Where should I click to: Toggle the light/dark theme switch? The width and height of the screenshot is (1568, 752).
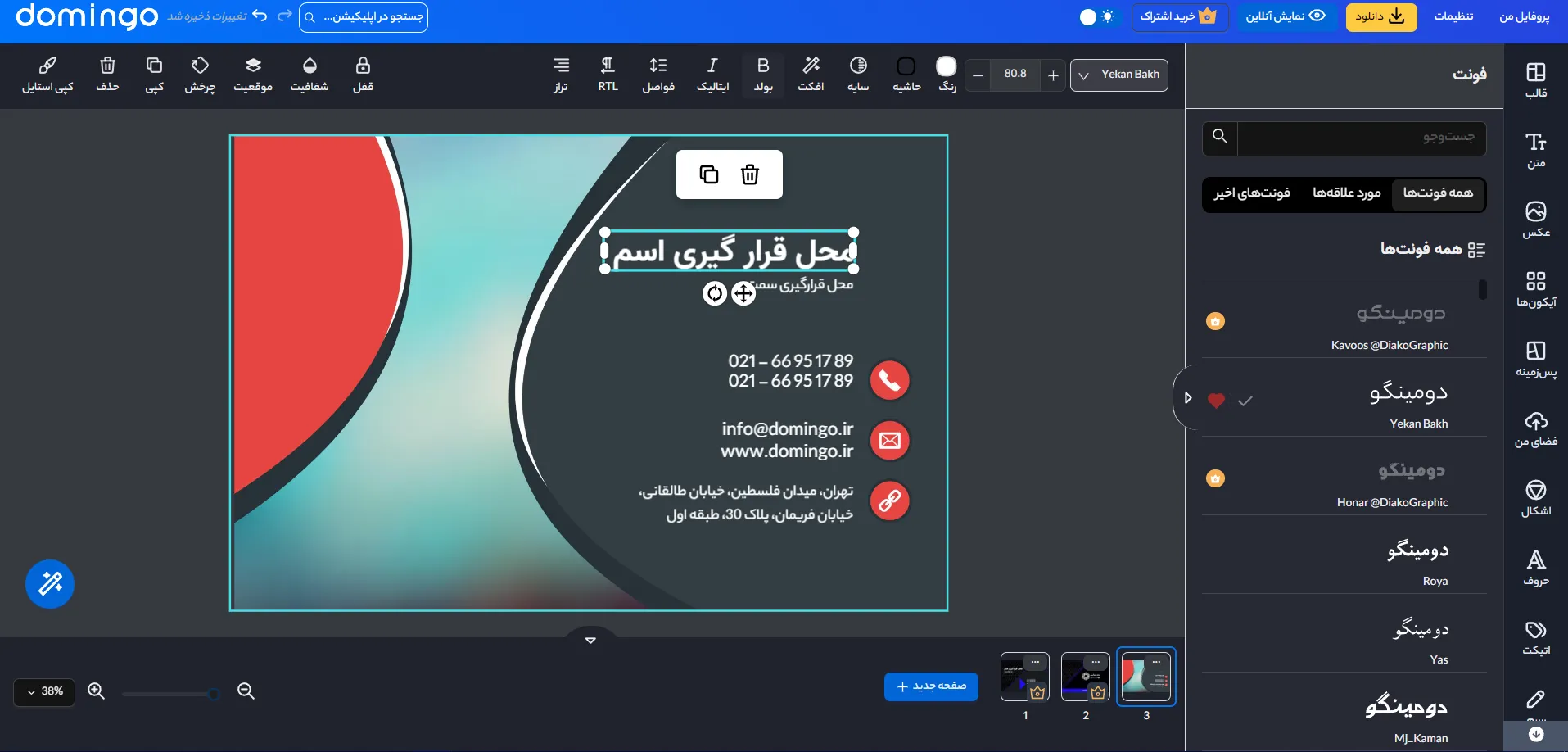(x=1096, y=17)
